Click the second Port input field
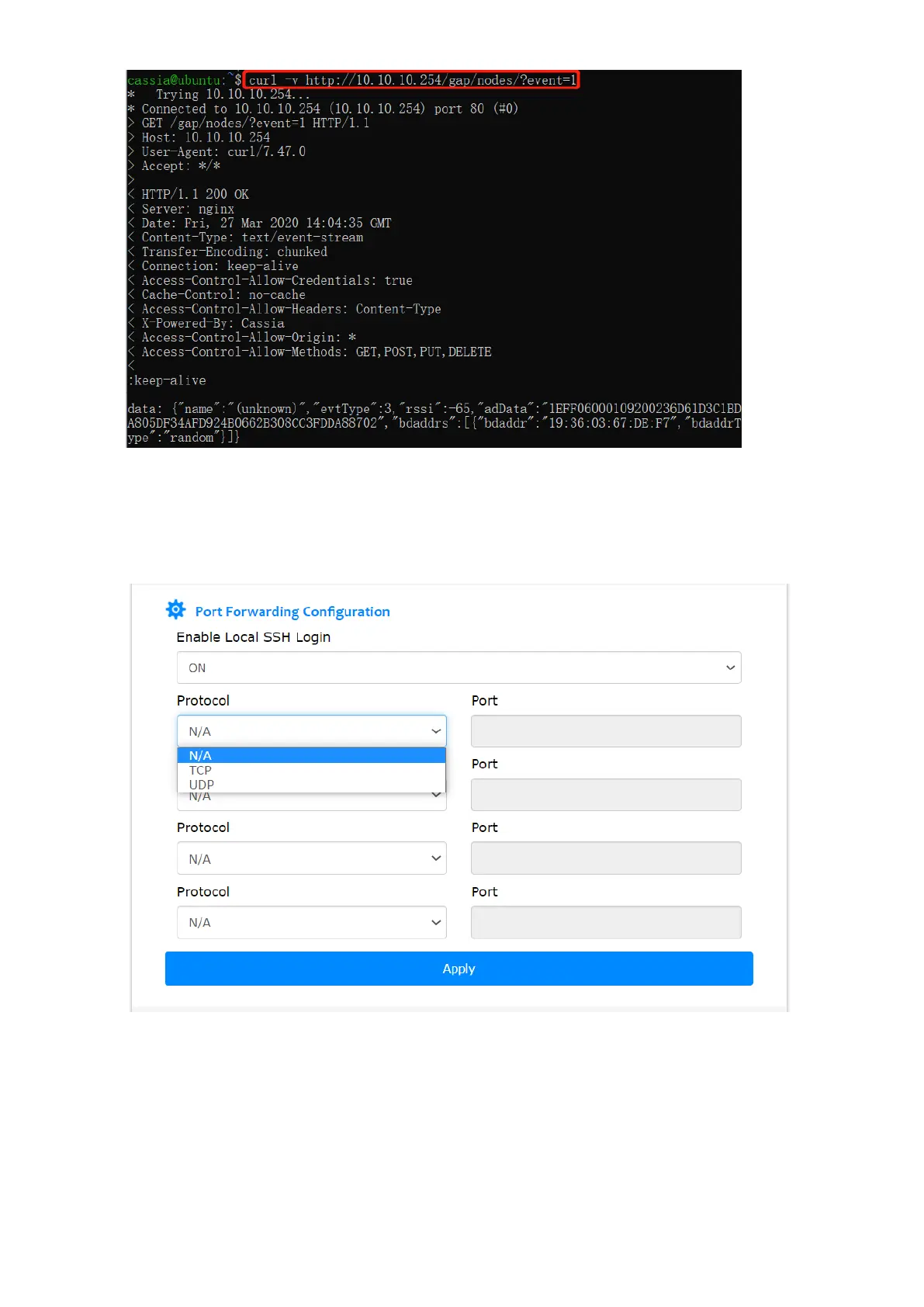924x1307 pixels. [606, 795]
